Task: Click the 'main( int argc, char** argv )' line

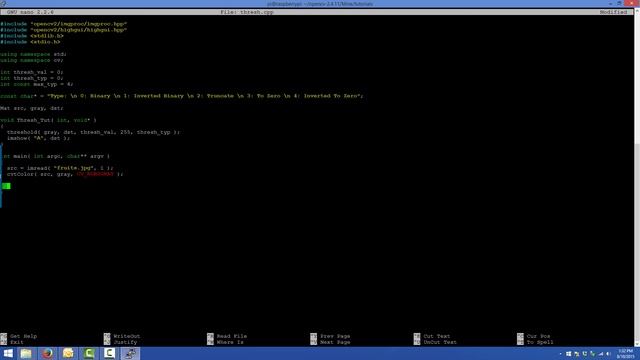Action: [x=56, y=156]
